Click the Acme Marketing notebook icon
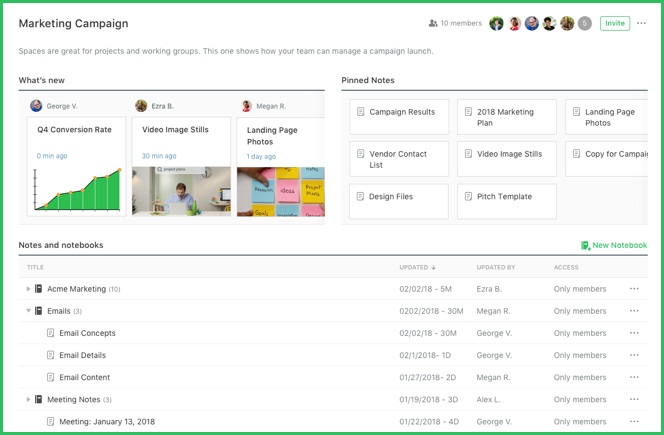The width and height of the screenshot is (664, 435). pyautogui.click(x=39, y=289)
